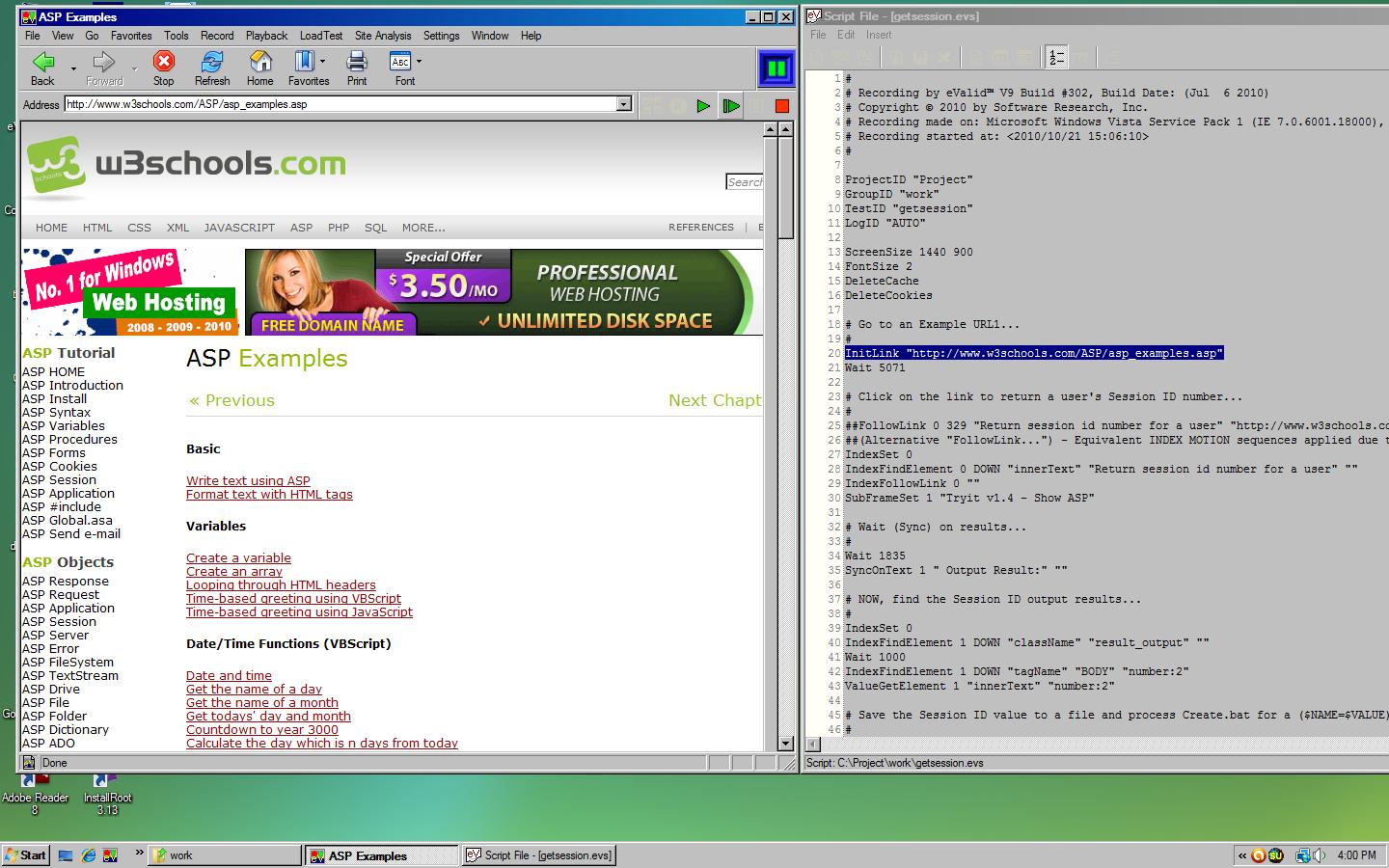This screenshot has height=868, width=1389.
Task: Open the JAVASCRIPT site navigation item
Action: coord(239,228)
